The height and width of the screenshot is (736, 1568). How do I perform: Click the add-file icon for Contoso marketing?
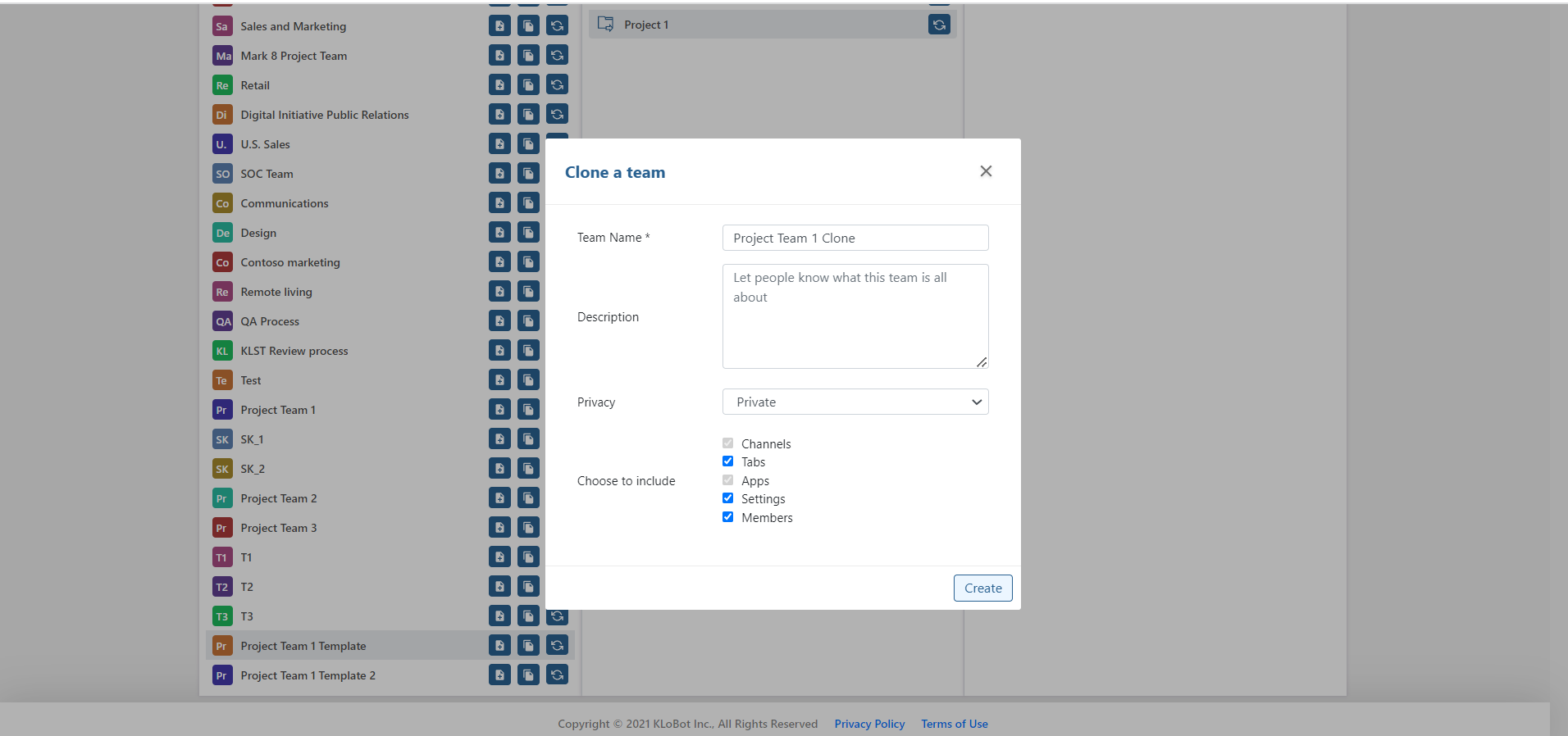[x=499, y=262]
